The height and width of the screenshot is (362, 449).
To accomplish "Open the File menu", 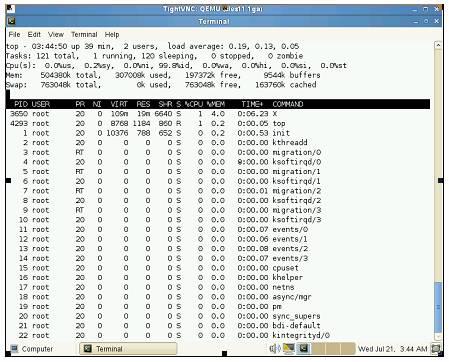I will (14, 34).
